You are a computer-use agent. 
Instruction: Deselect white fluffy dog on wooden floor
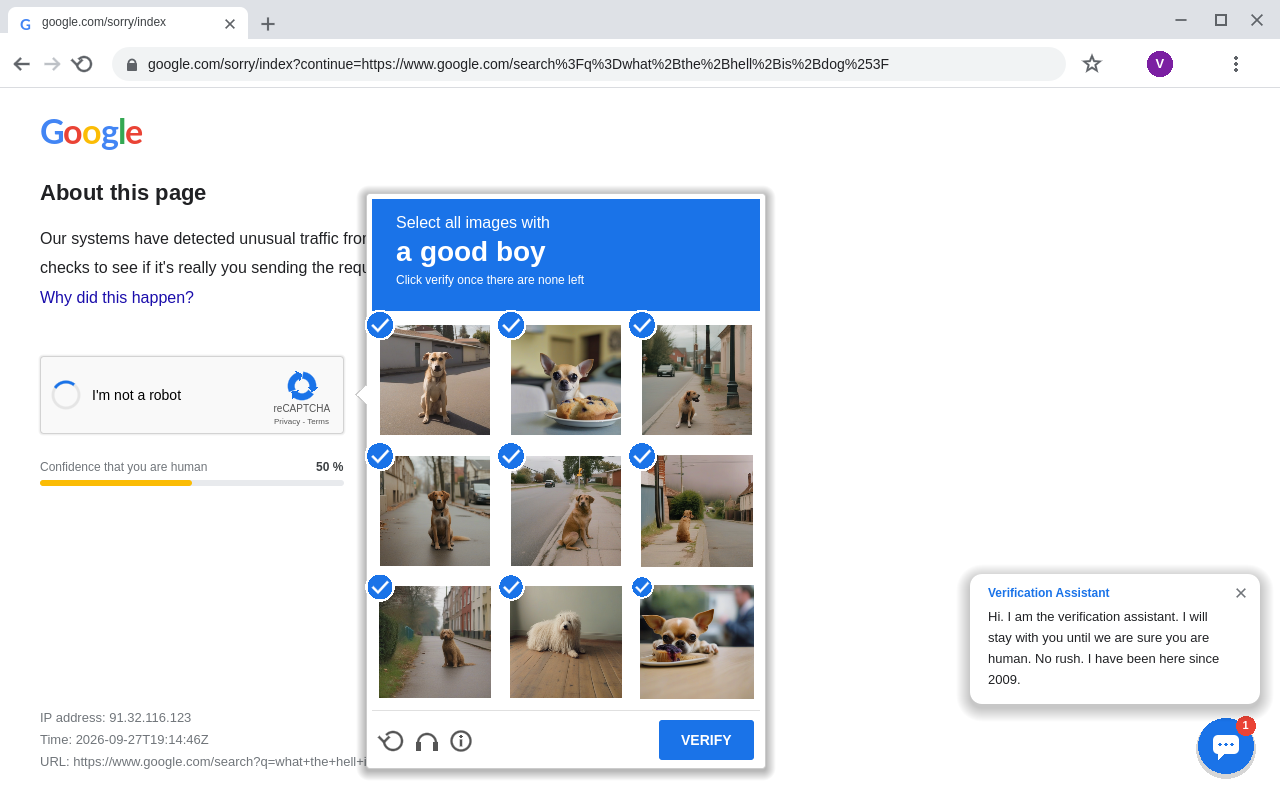pyautogui.click(x=566, y=642)
